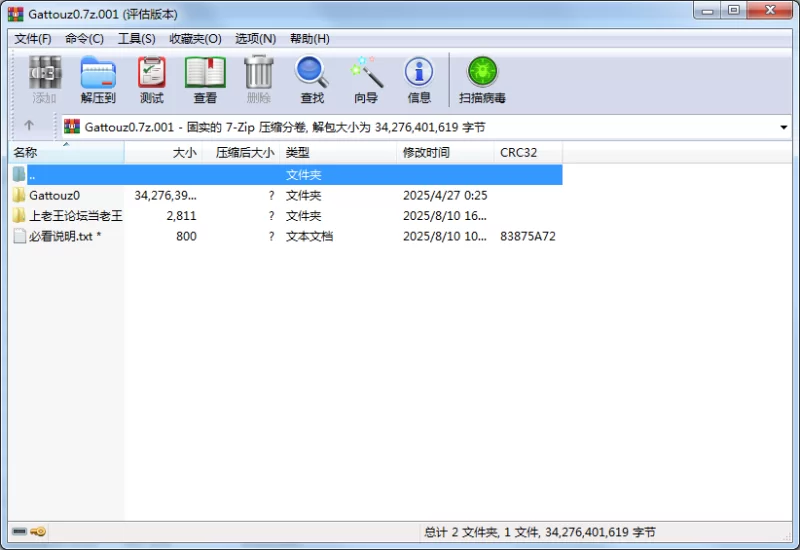Sort by 压缩后大小 column header
The width and height of the screenshot is (800, 550).
[241, 153]
